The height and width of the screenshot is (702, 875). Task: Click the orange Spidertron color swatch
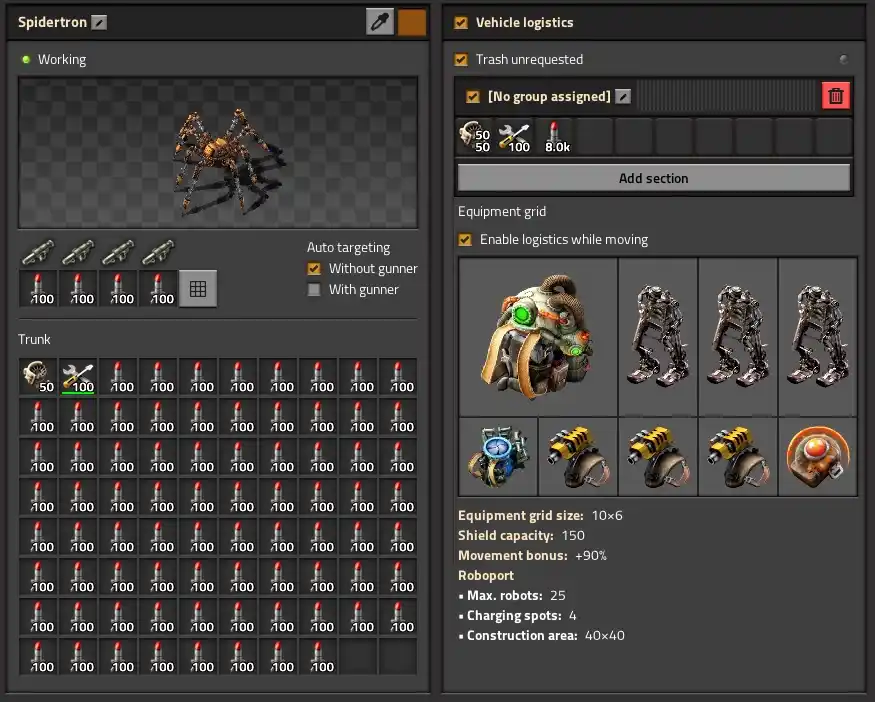[412, 22]
